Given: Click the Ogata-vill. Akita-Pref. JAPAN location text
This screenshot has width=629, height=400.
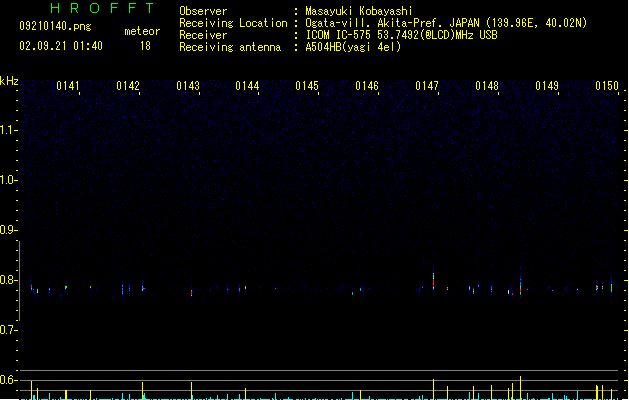Looking at the screenshot, I should pyautogui.click(x=446, y=23).
